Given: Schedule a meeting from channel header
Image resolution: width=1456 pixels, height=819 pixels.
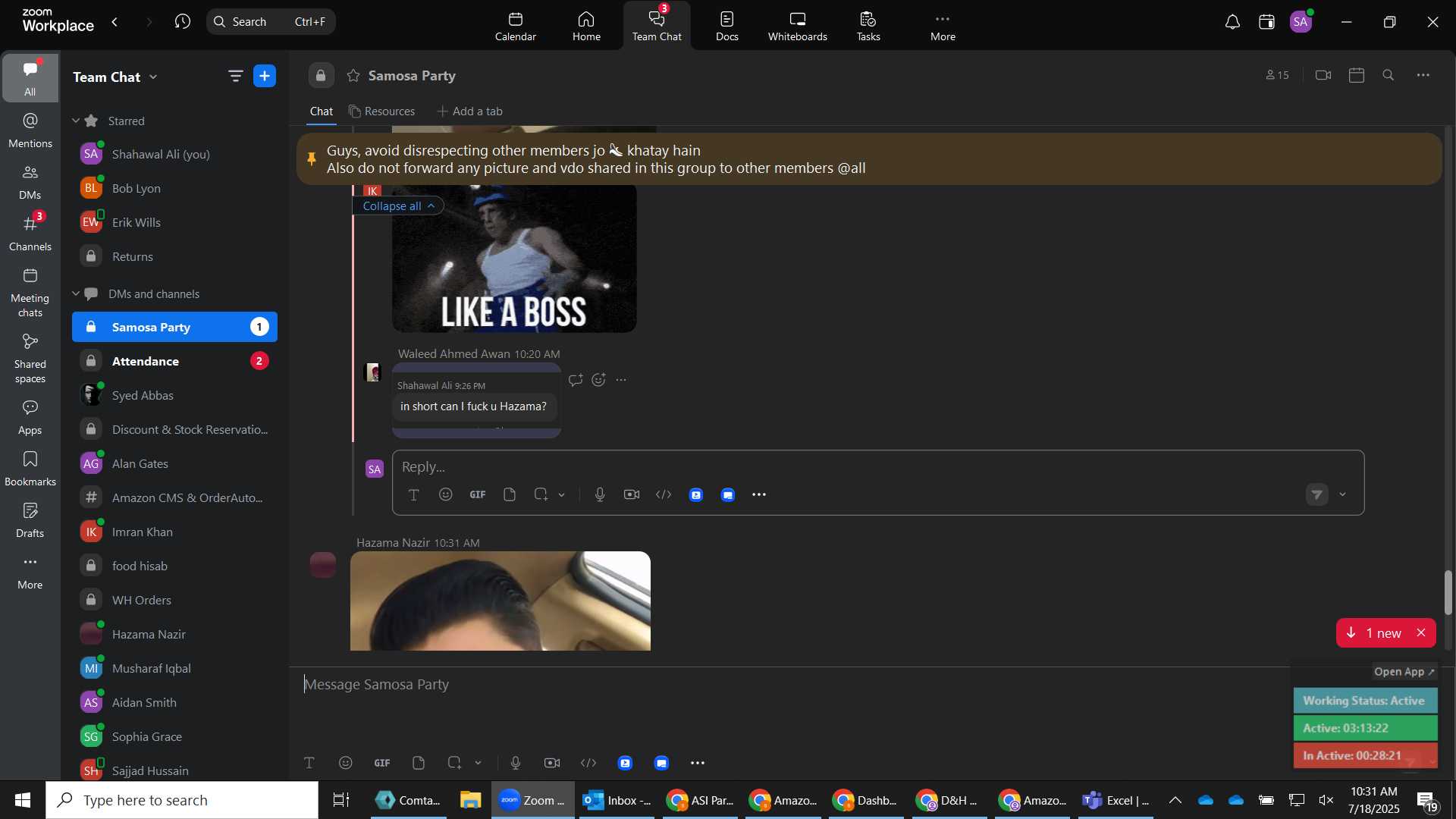Looking at the screenshot, I should (x=1357, y=75).
